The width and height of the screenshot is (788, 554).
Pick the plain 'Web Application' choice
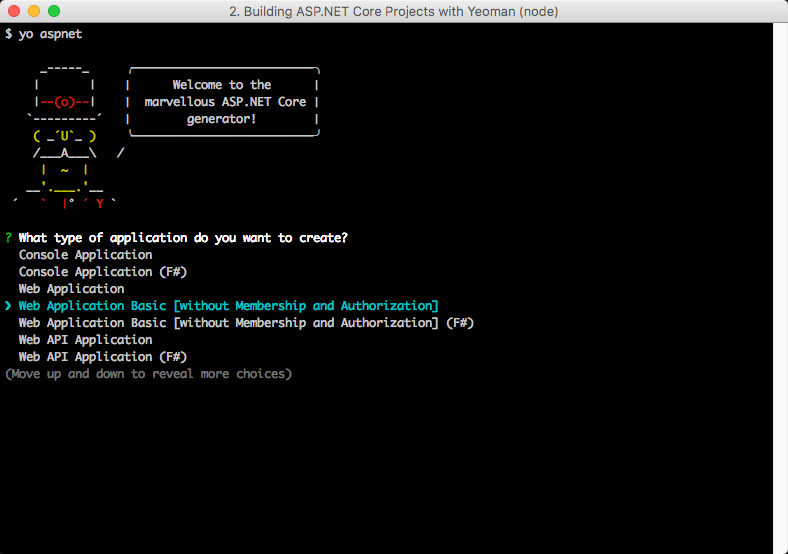click(x=71, y=289)
